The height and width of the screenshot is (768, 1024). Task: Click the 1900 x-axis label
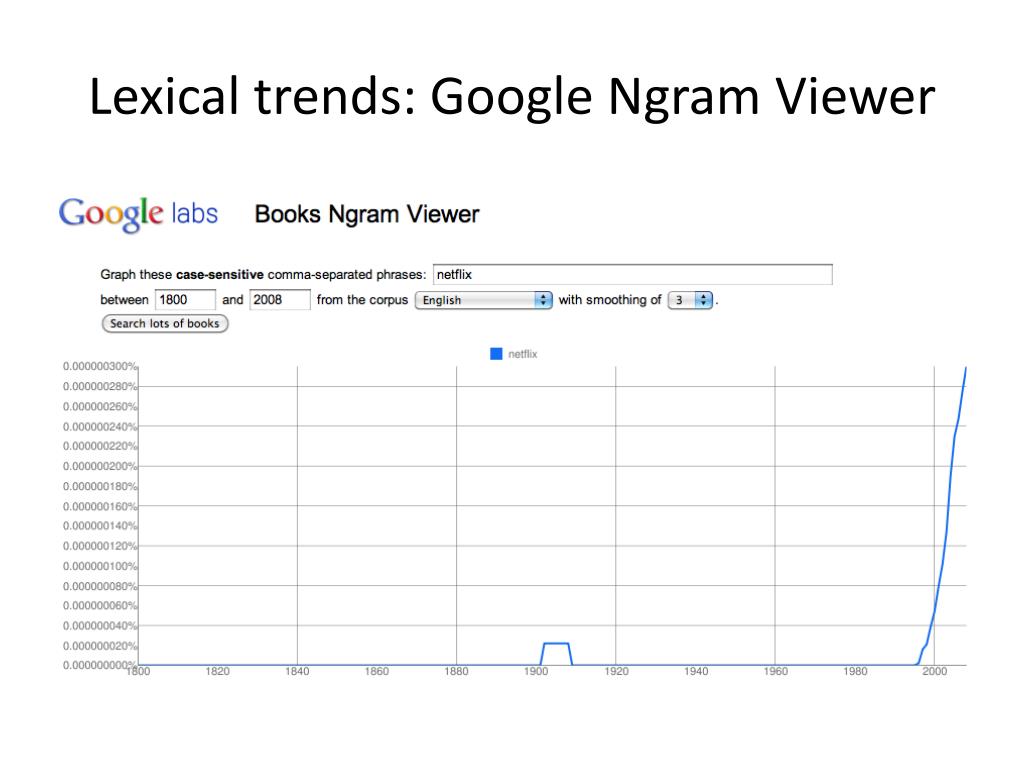536,671
